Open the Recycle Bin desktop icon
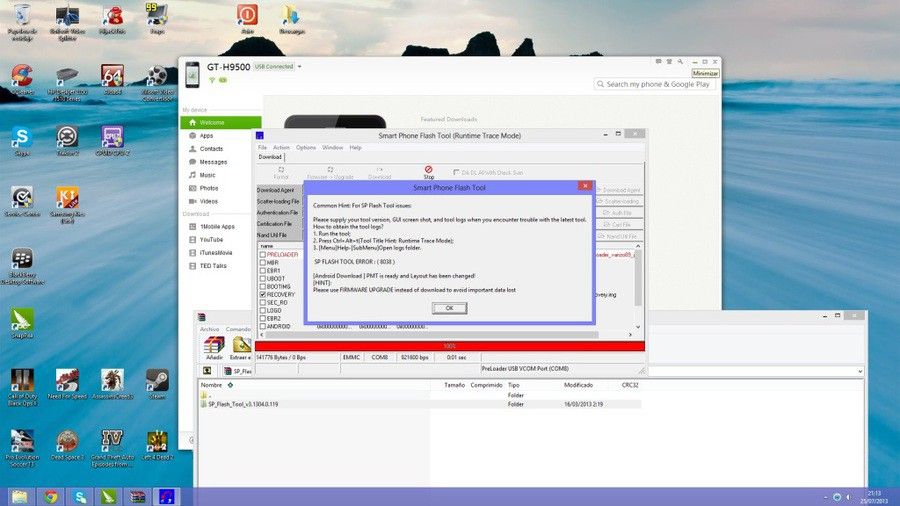900x506 pixels. 22,22
